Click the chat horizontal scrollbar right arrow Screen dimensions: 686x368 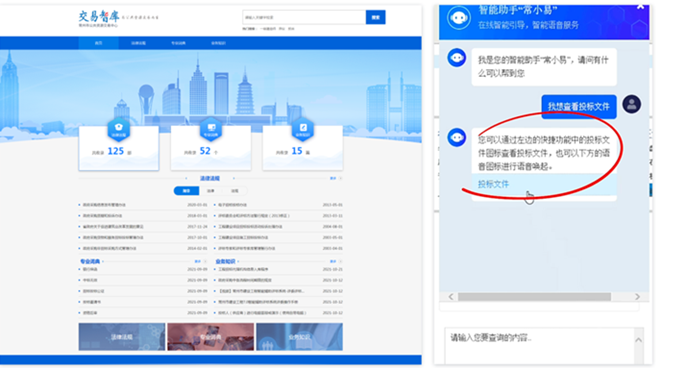coord(637,297)
